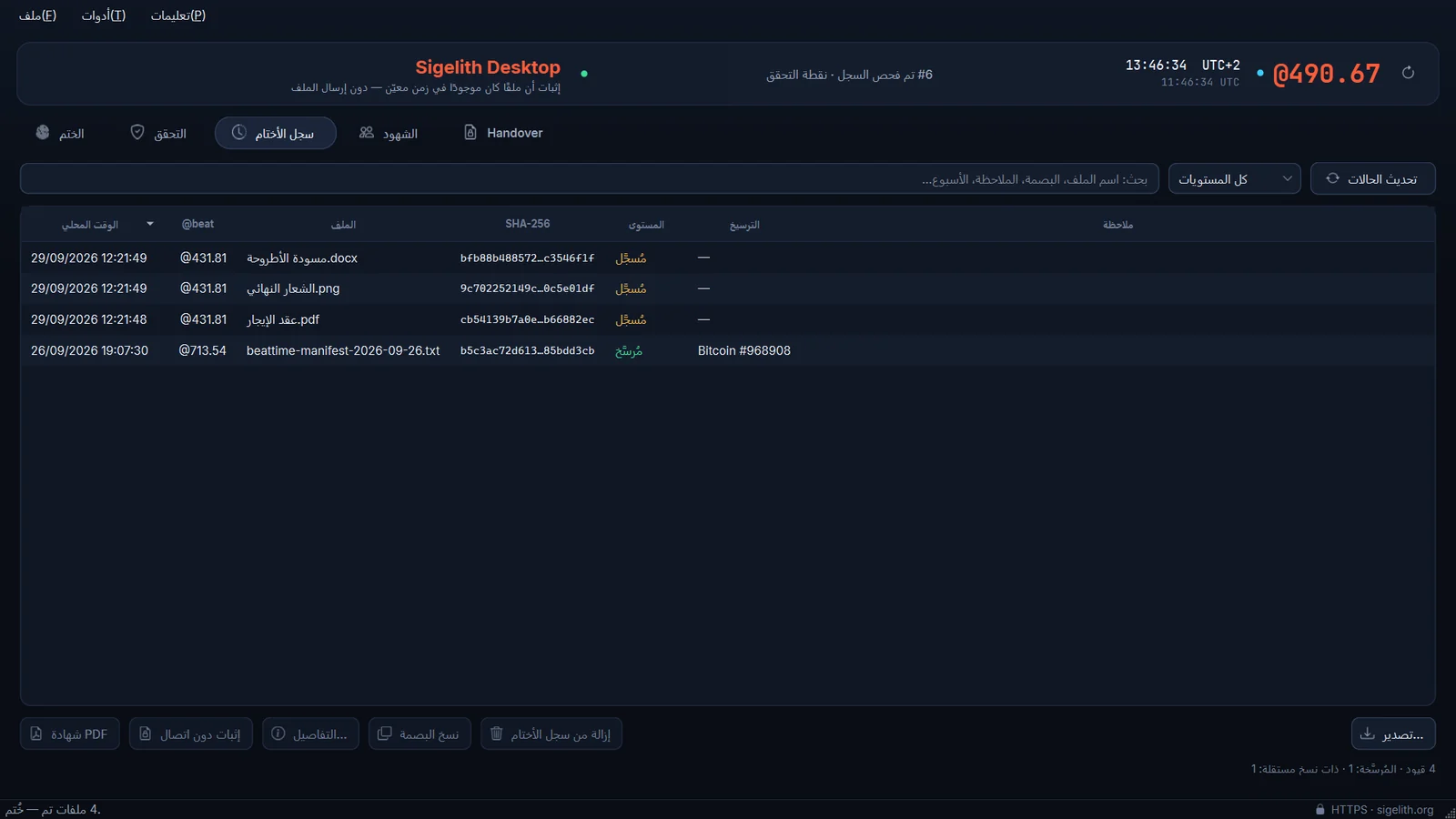This screenshot has height=819, width=1456.
Task: Click hash 9c702252149c…0c5e01df
Action: [x=527, y=288]
